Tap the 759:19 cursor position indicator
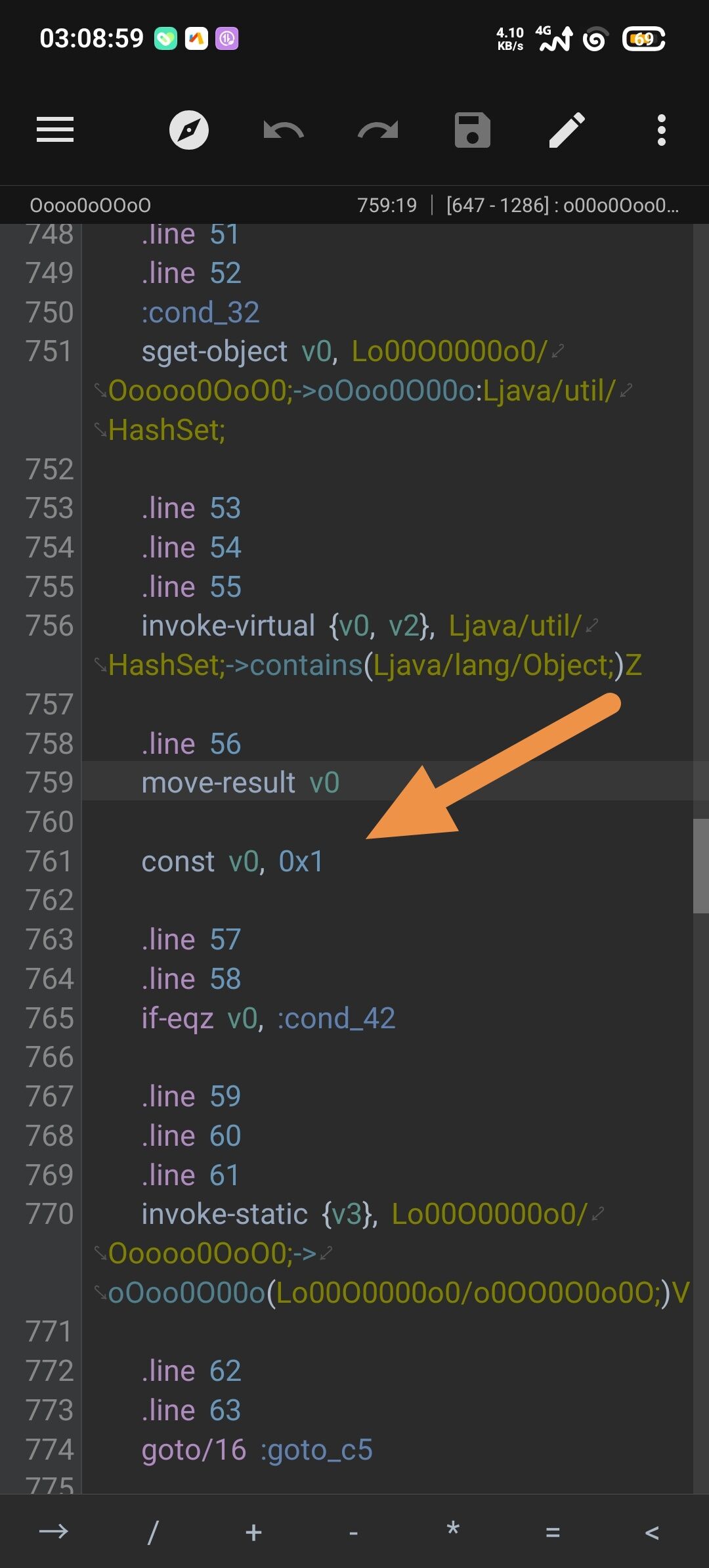709x1568 pixels. click(387, 206)
